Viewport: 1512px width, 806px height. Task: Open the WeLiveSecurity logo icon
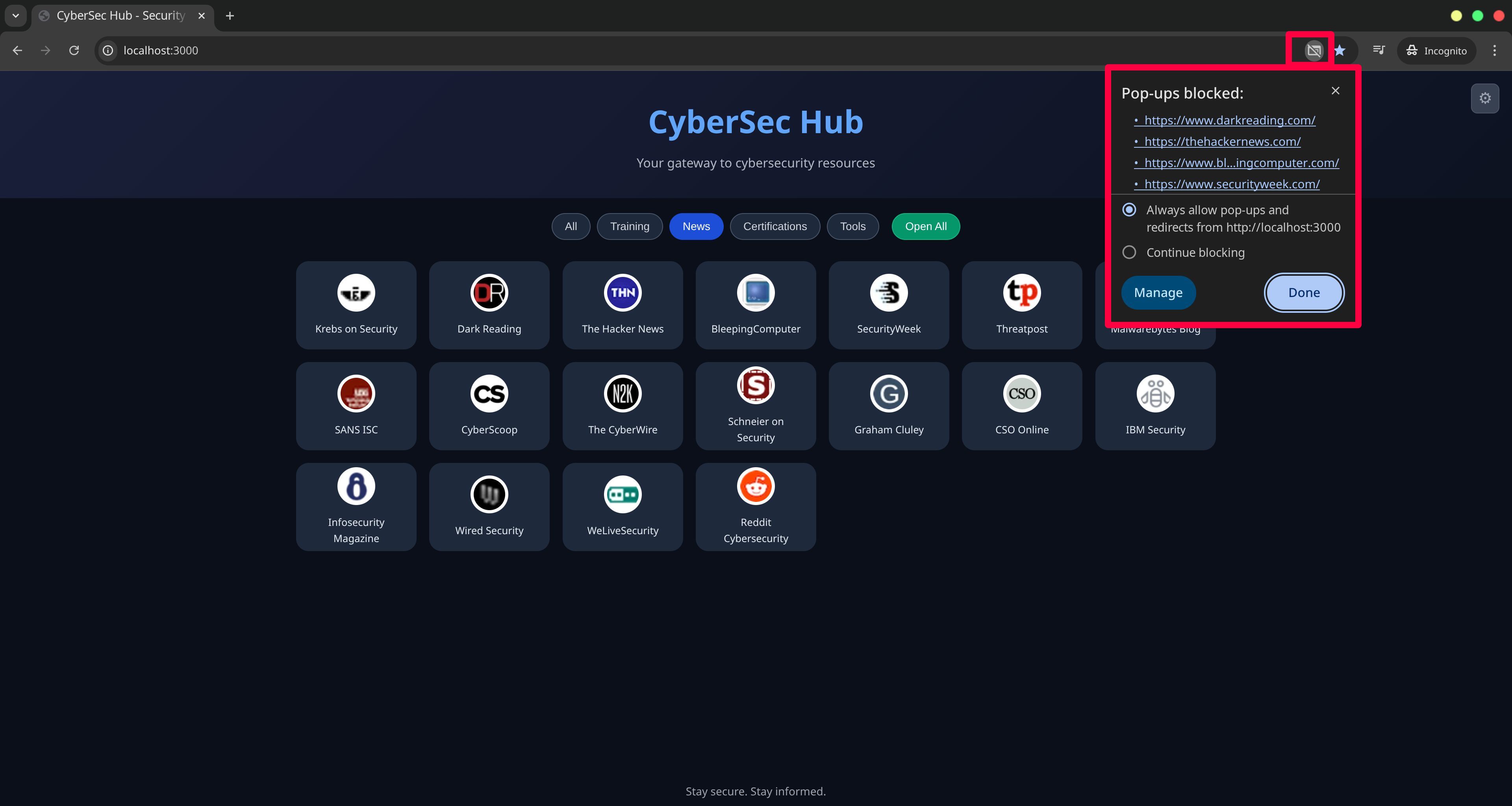click(x=623, y=494)
